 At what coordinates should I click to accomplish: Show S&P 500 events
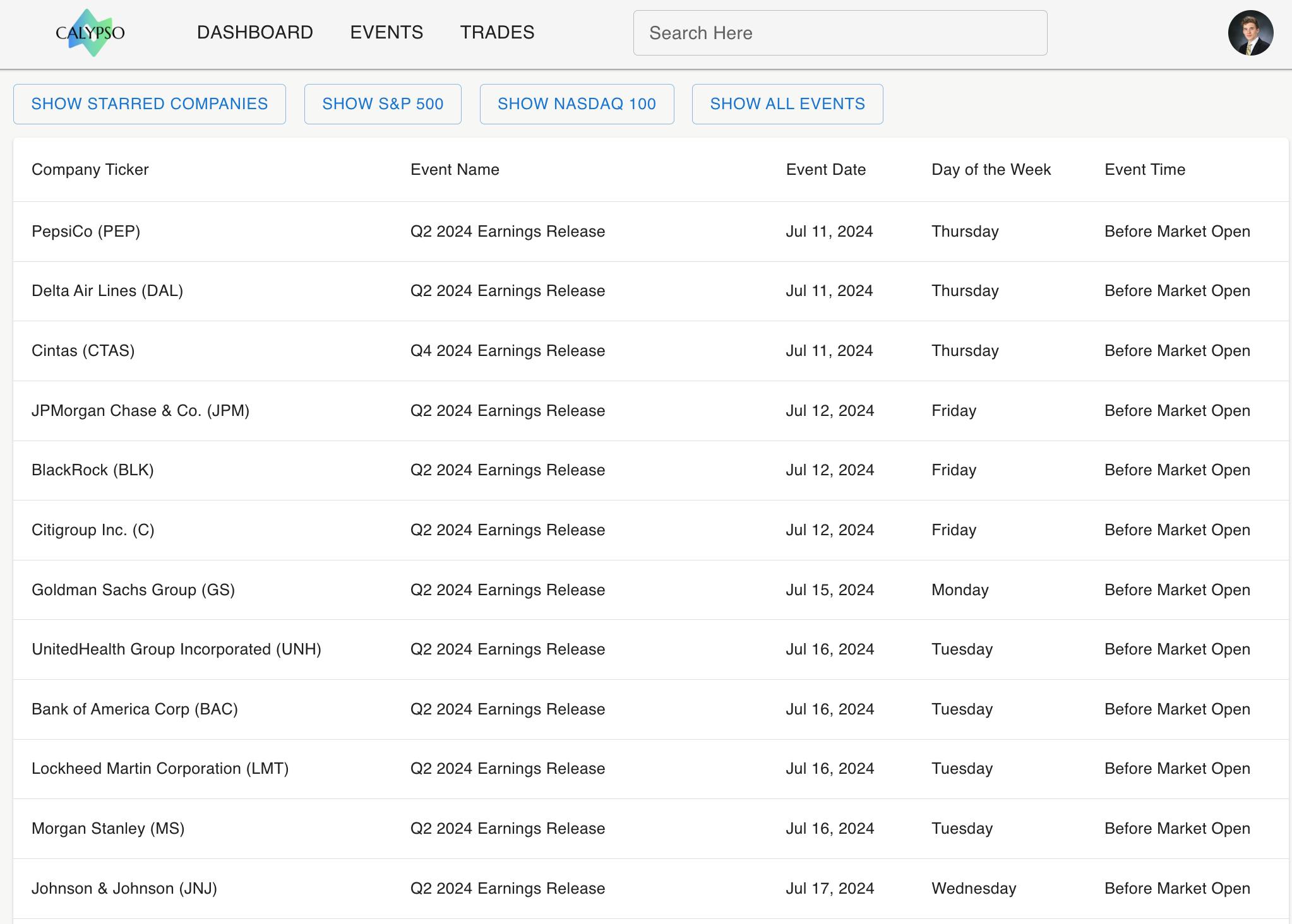coord(383,104)
